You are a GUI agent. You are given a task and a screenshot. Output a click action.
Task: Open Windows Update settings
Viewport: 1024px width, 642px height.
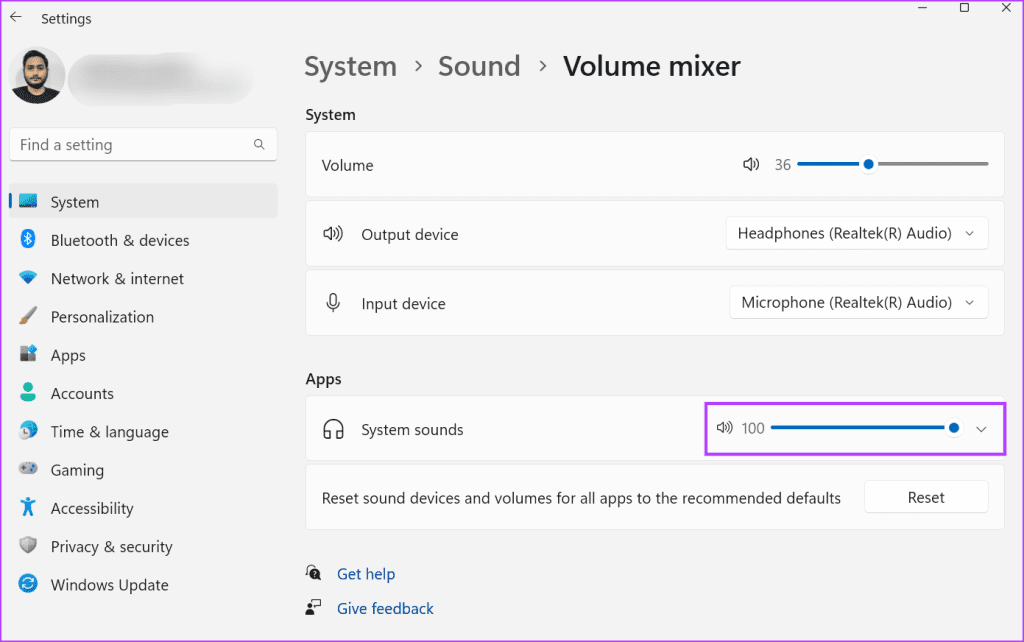click(109, 585)
